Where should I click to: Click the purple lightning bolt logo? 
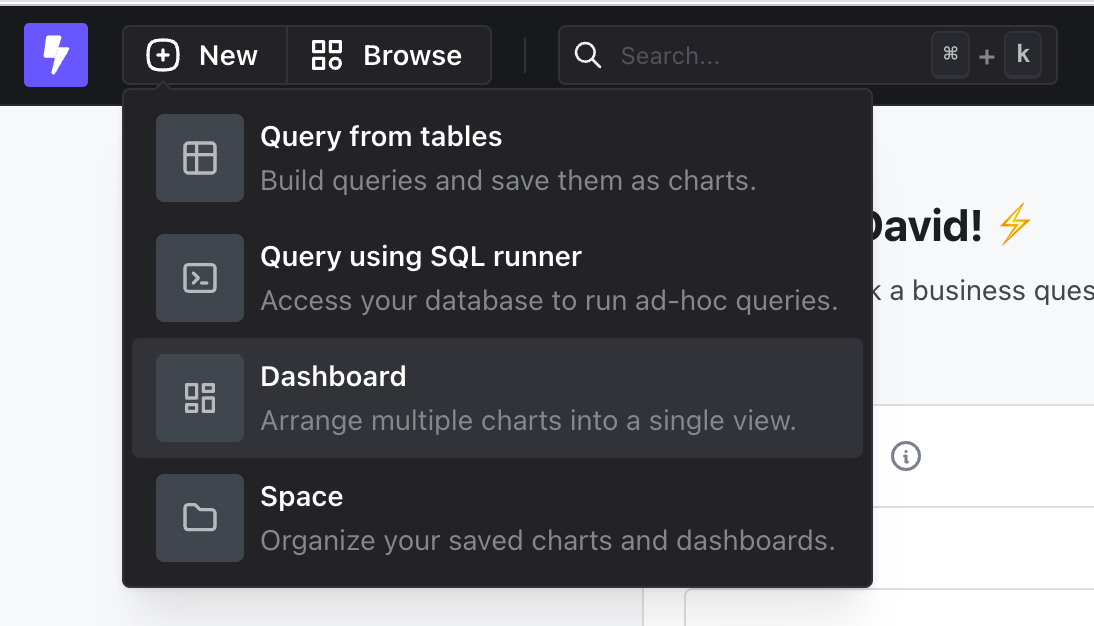pos(56,55)
